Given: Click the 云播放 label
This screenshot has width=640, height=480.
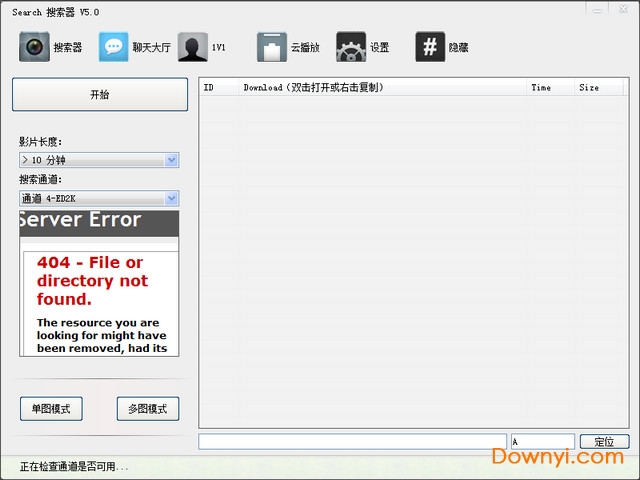Looking at the screenshot, I should 305,47.
